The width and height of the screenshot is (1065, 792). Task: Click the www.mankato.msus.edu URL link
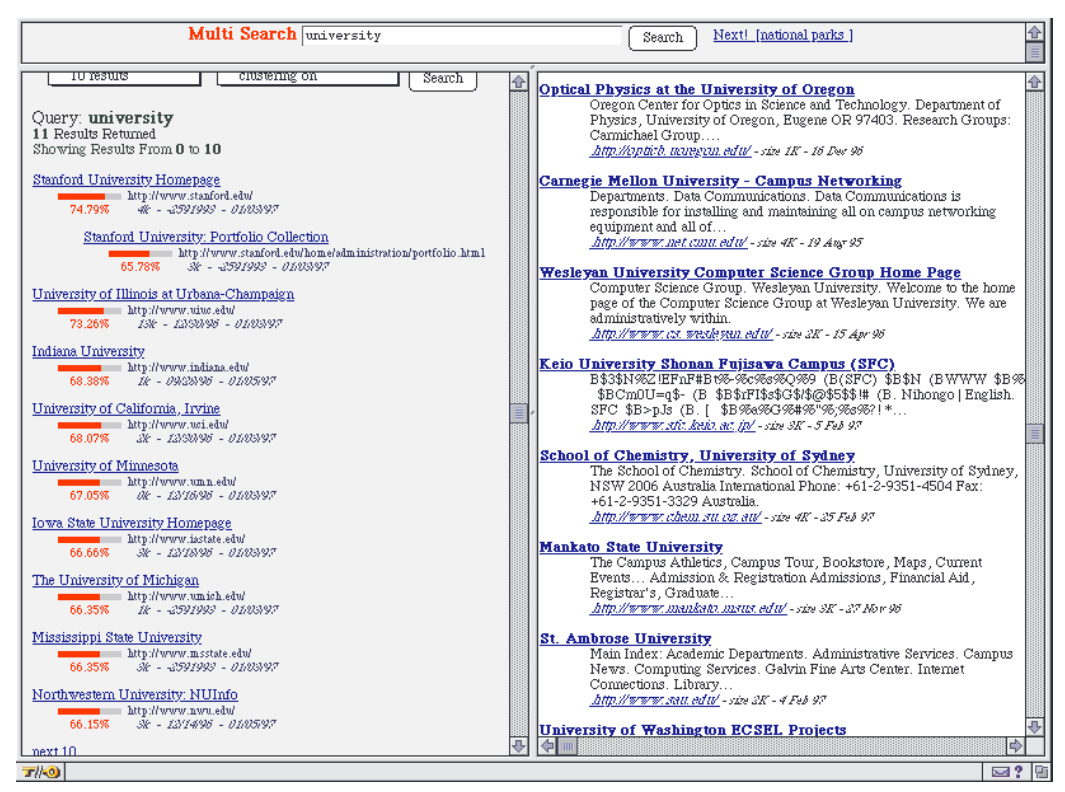pos(688,608)
